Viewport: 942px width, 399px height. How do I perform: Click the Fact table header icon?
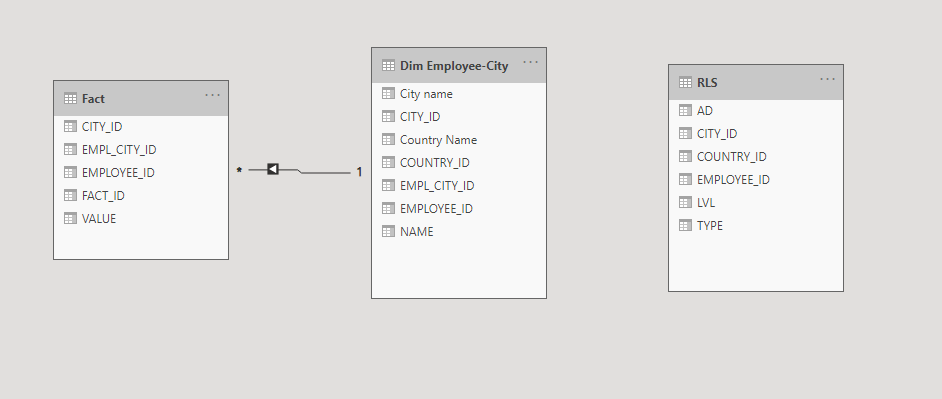pyautogui.click(x=70, y=99)
